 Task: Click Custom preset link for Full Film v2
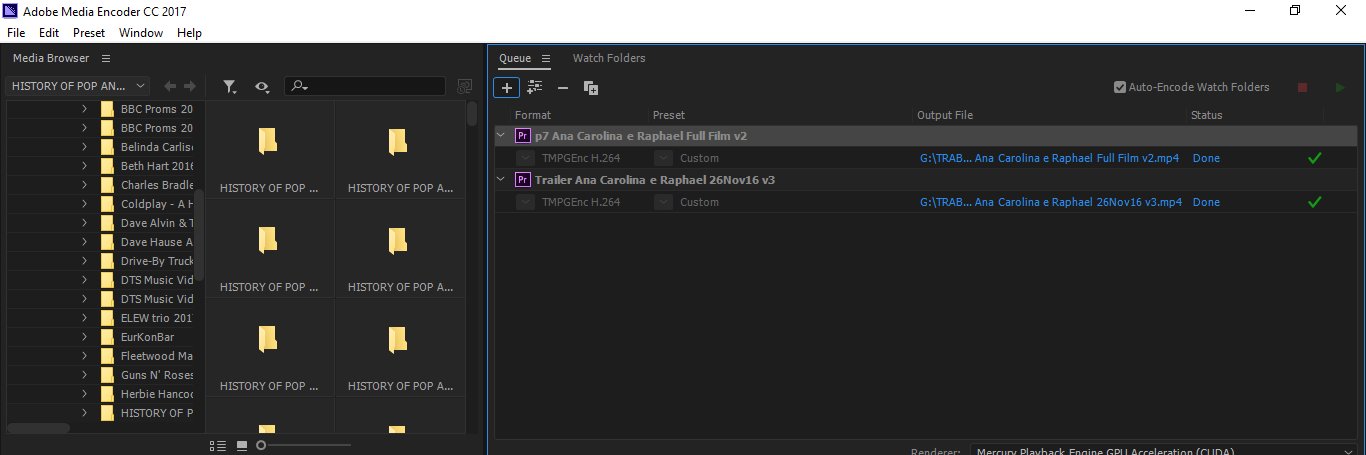pyautogui.click(x=699, y=158)
